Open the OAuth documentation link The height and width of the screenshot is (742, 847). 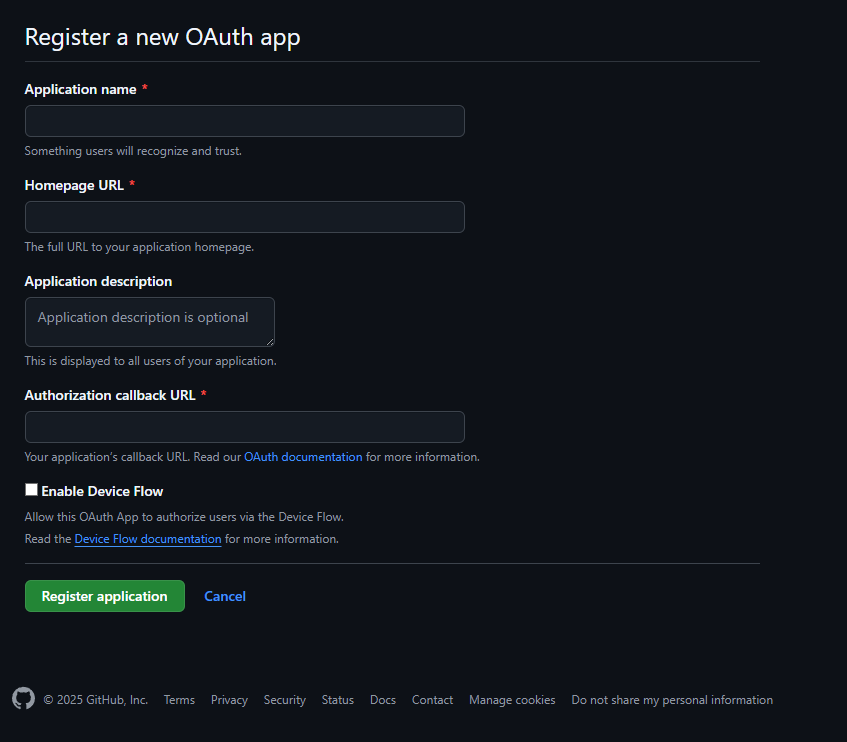tap(303, 456)
